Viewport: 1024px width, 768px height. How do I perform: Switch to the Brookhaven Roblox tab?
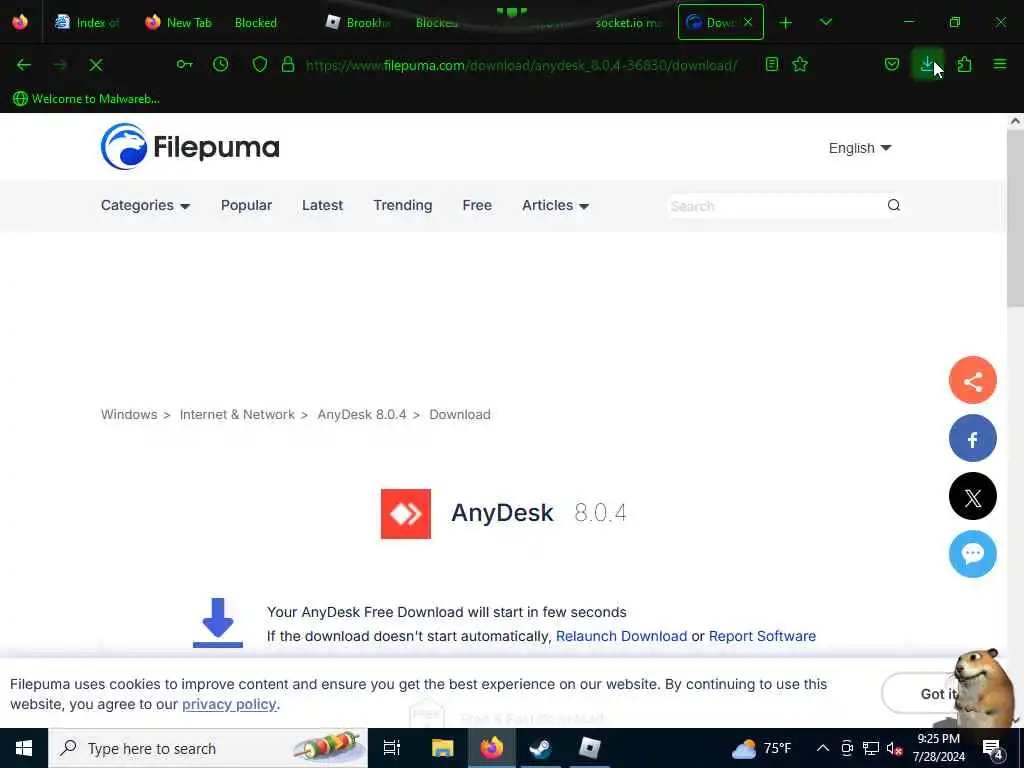(x=358, y=22)
